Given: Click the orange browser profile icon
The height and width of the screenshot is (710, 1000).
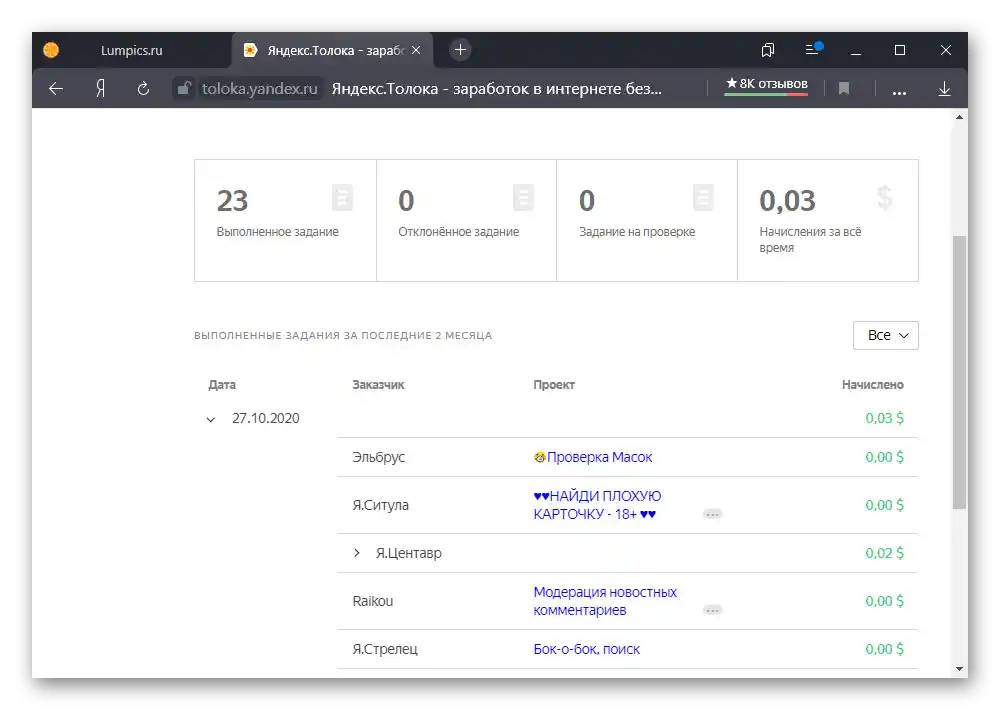Looking at the screenshot, I should point(51,50).
